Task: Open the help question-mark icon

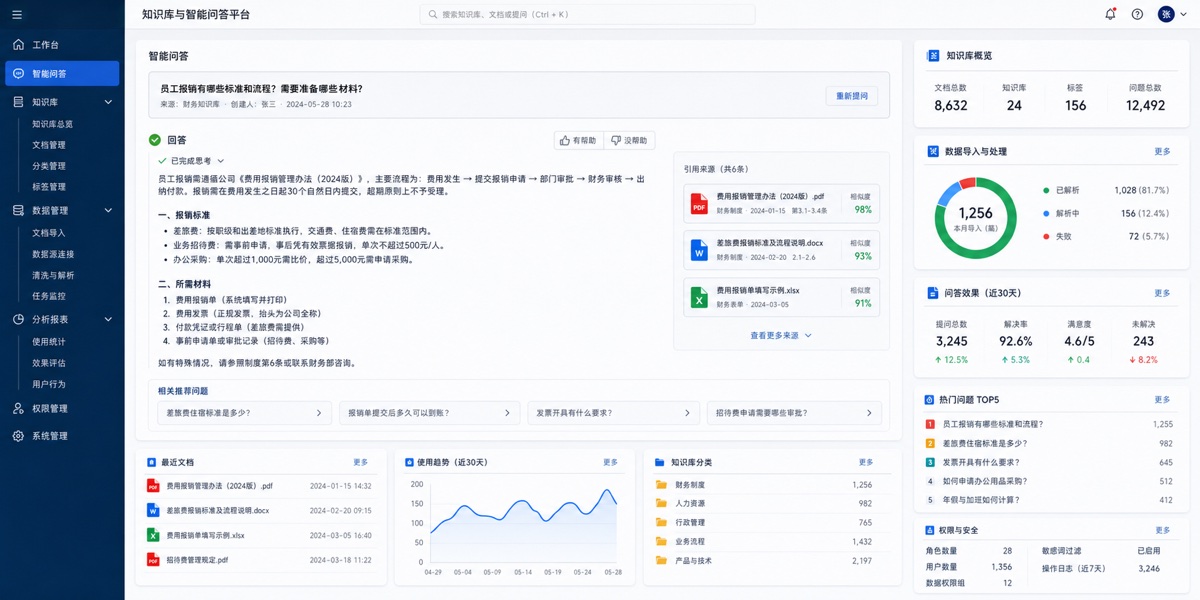Action: point(1137,14)
